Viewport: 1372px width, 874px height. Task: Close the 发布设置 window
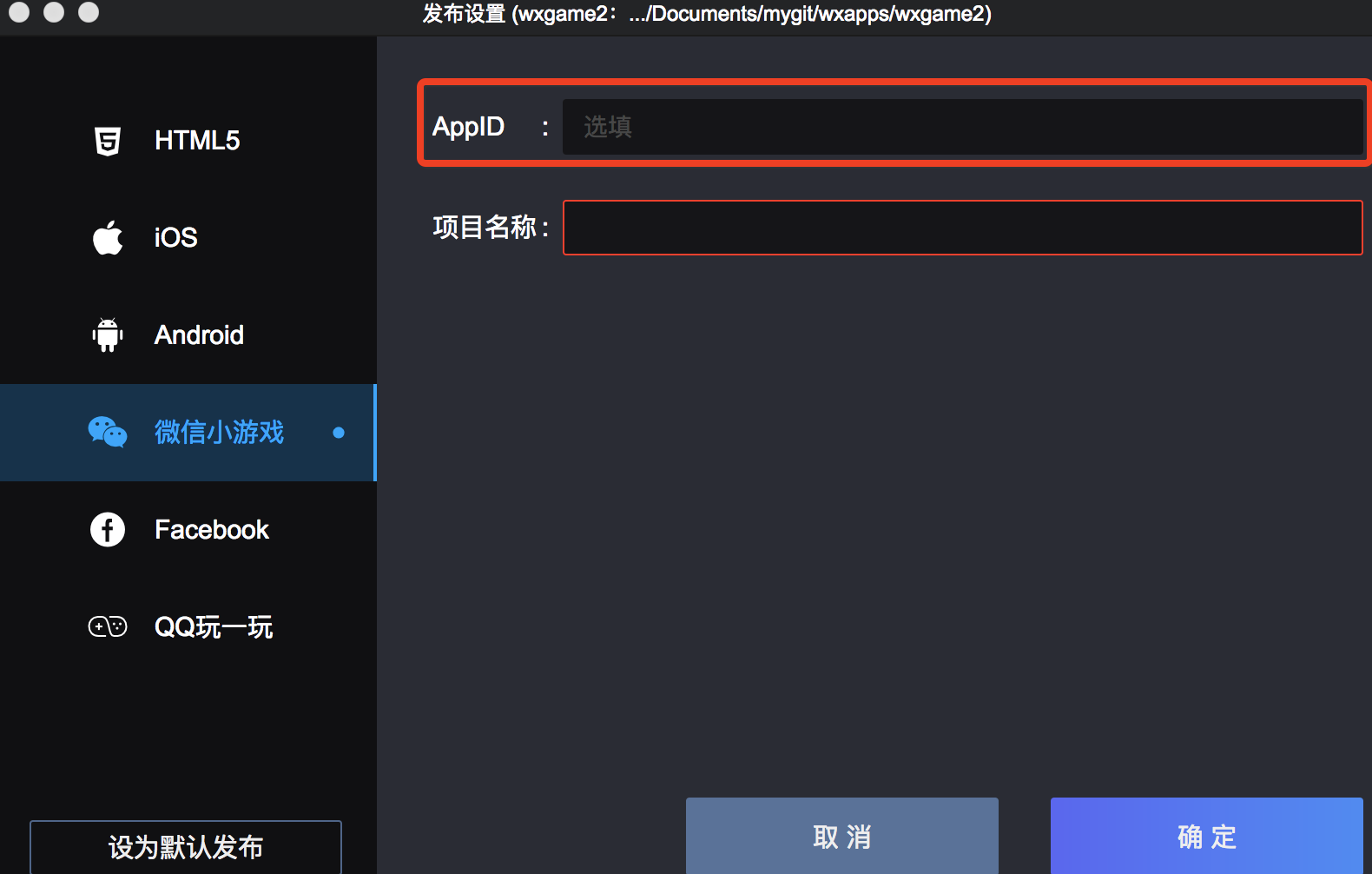click(x=19, y=12)
